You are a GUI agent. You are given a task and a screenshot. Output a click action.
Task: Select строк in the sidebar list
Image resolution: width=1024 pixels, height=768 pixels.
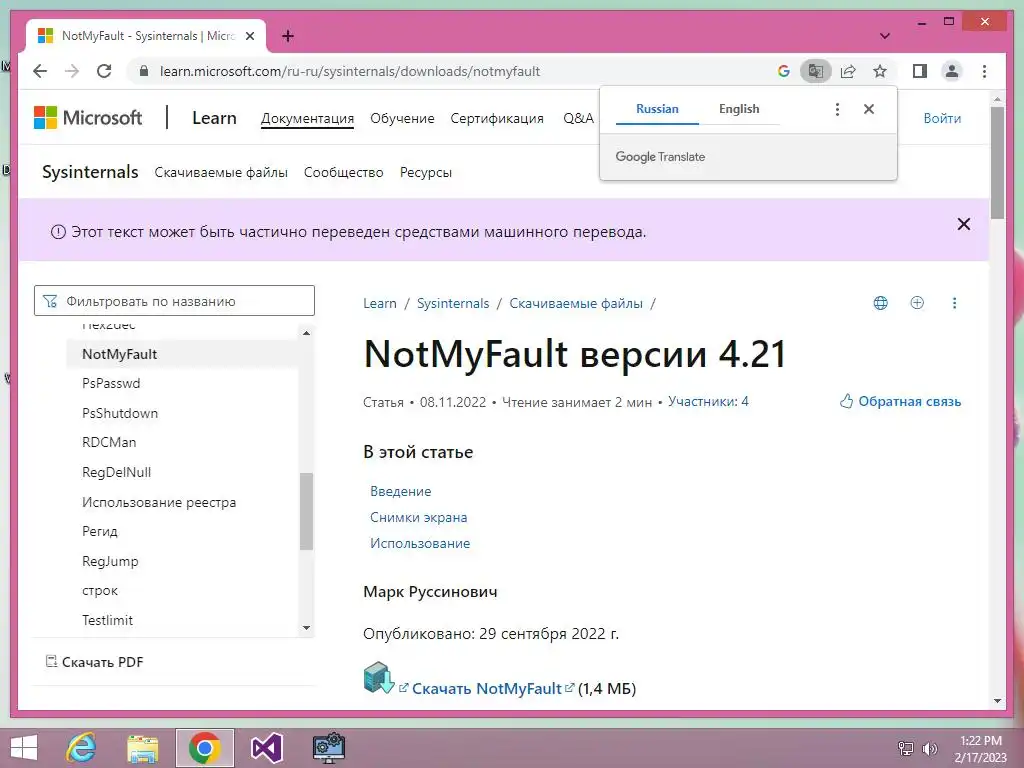pos(100,590)
